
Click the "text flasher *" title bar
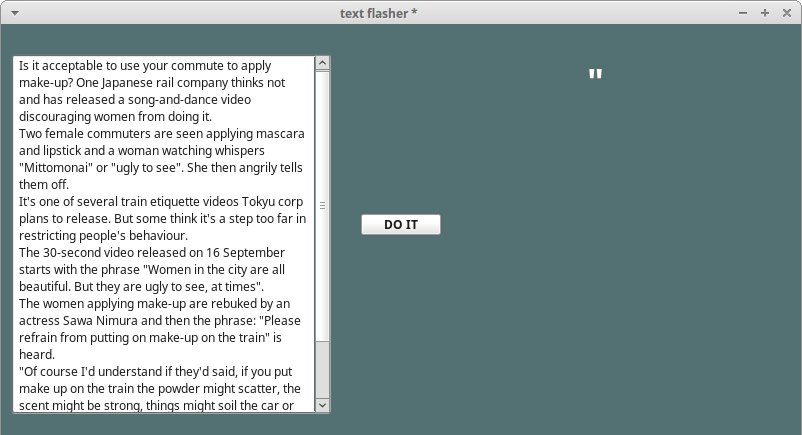coord(378,13)
